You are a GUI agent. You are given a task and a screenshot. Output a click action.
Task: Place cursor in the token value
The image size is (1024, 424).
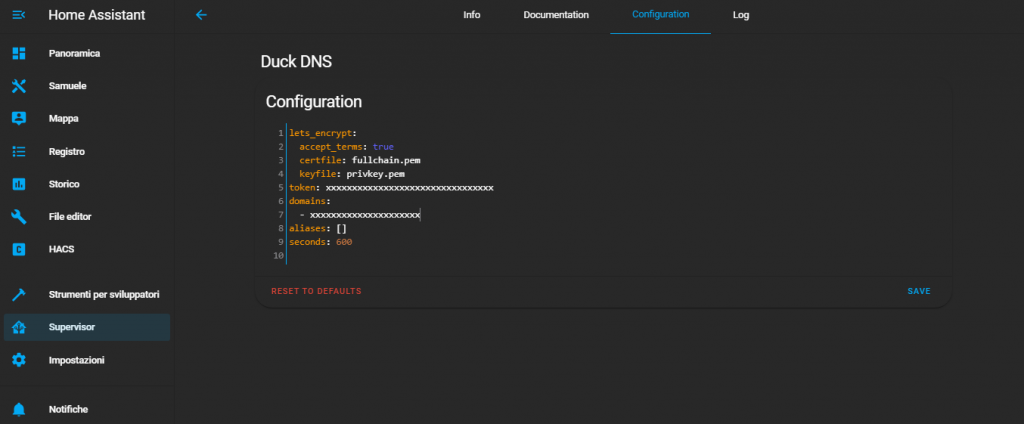(409, 188)
